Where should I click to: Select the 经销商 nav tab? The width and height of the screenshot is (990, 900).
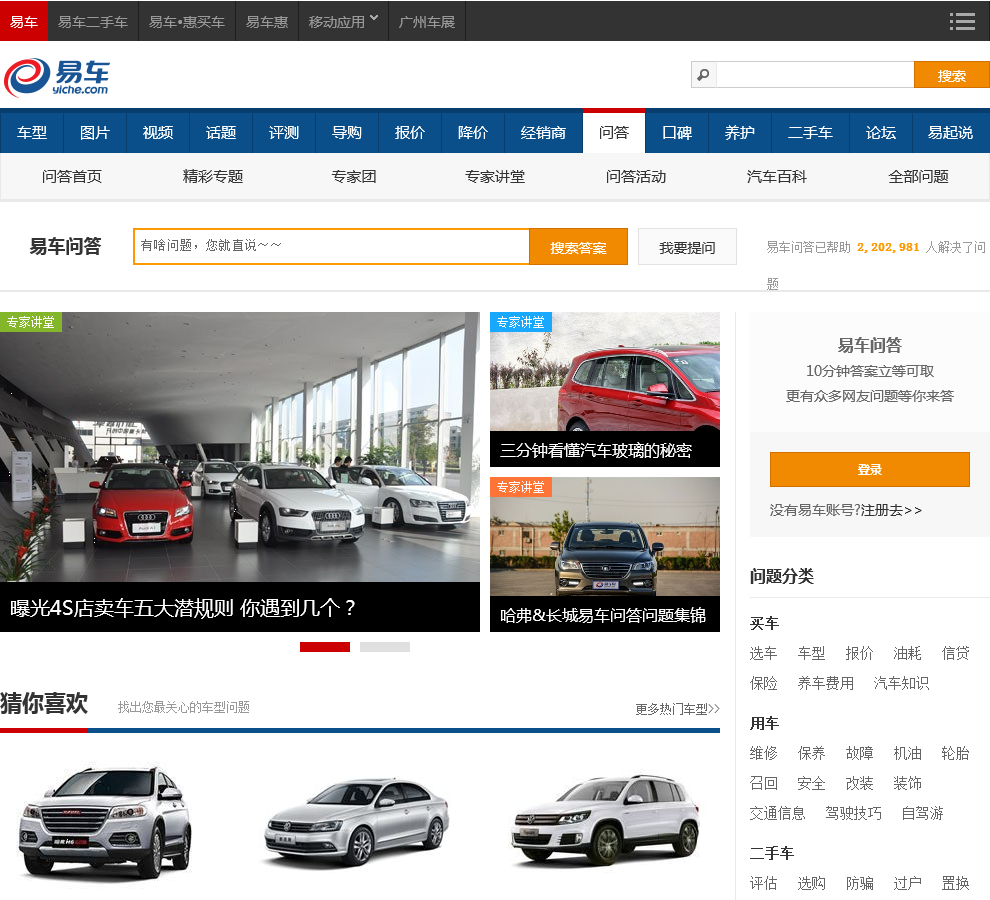tap(543, 133)
